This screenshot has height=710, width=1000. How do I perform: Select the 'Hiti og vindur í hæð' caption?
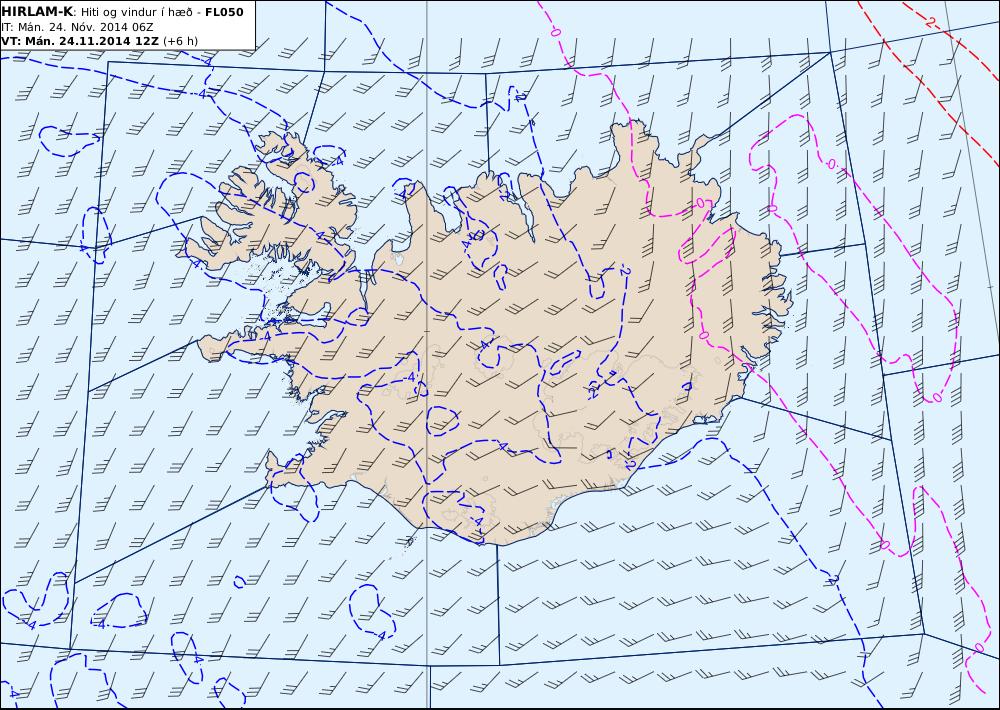[x=136, y=12]
